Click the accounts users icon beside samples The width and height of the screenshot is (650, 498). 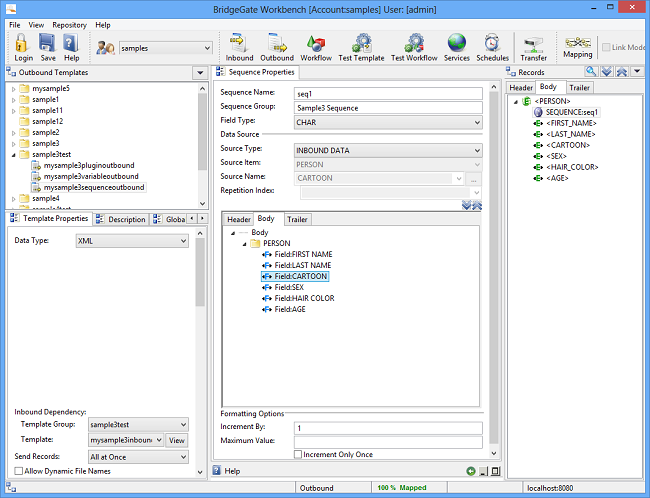(x=105, y=48)
